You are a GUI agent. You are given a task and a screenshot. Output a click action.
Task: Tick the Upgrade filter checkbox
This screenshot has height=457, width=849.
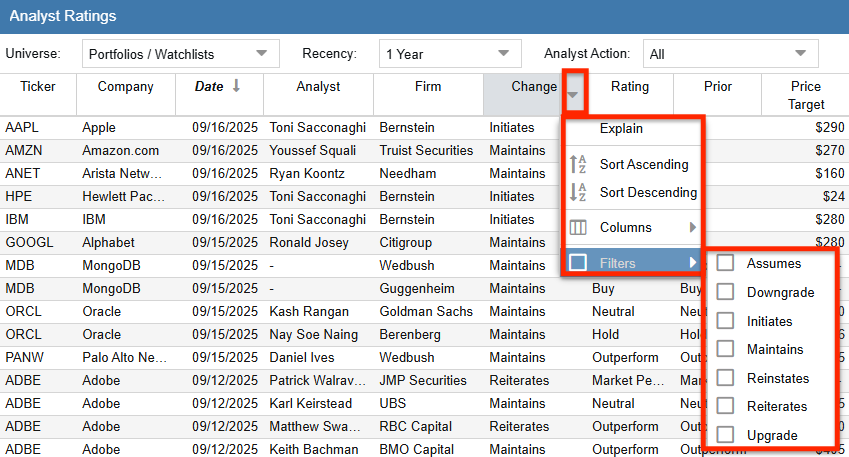coord(725,434)
